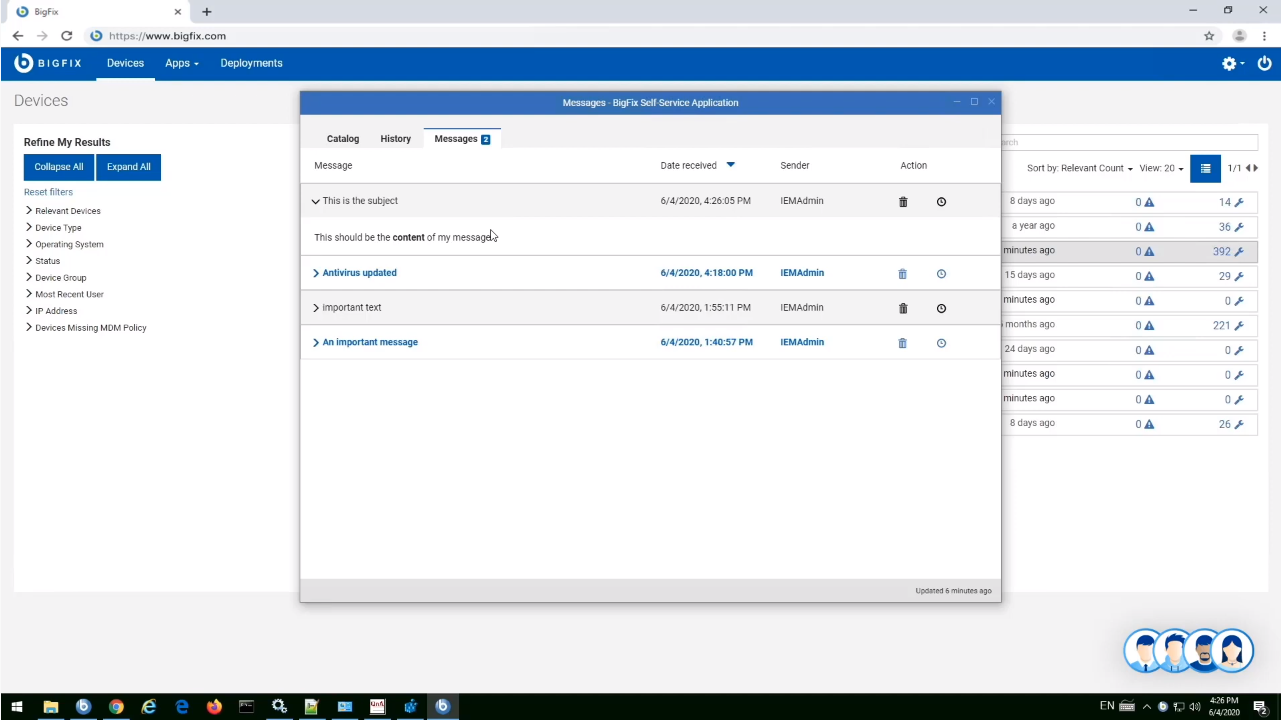
Task: Expand the 'Antivirus updated' message
Action: pyautogui.click(x=316, y=273)
